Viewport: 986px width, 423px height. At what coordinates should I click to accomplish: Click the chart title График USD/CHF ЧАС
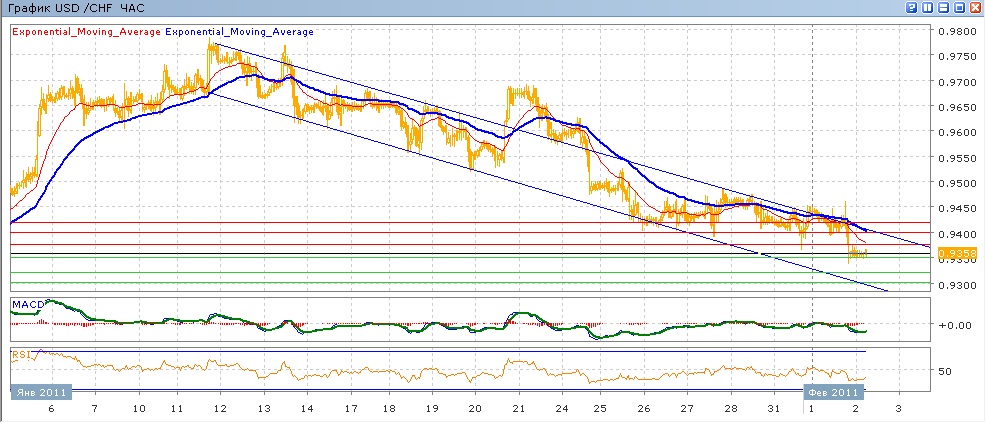74,8
